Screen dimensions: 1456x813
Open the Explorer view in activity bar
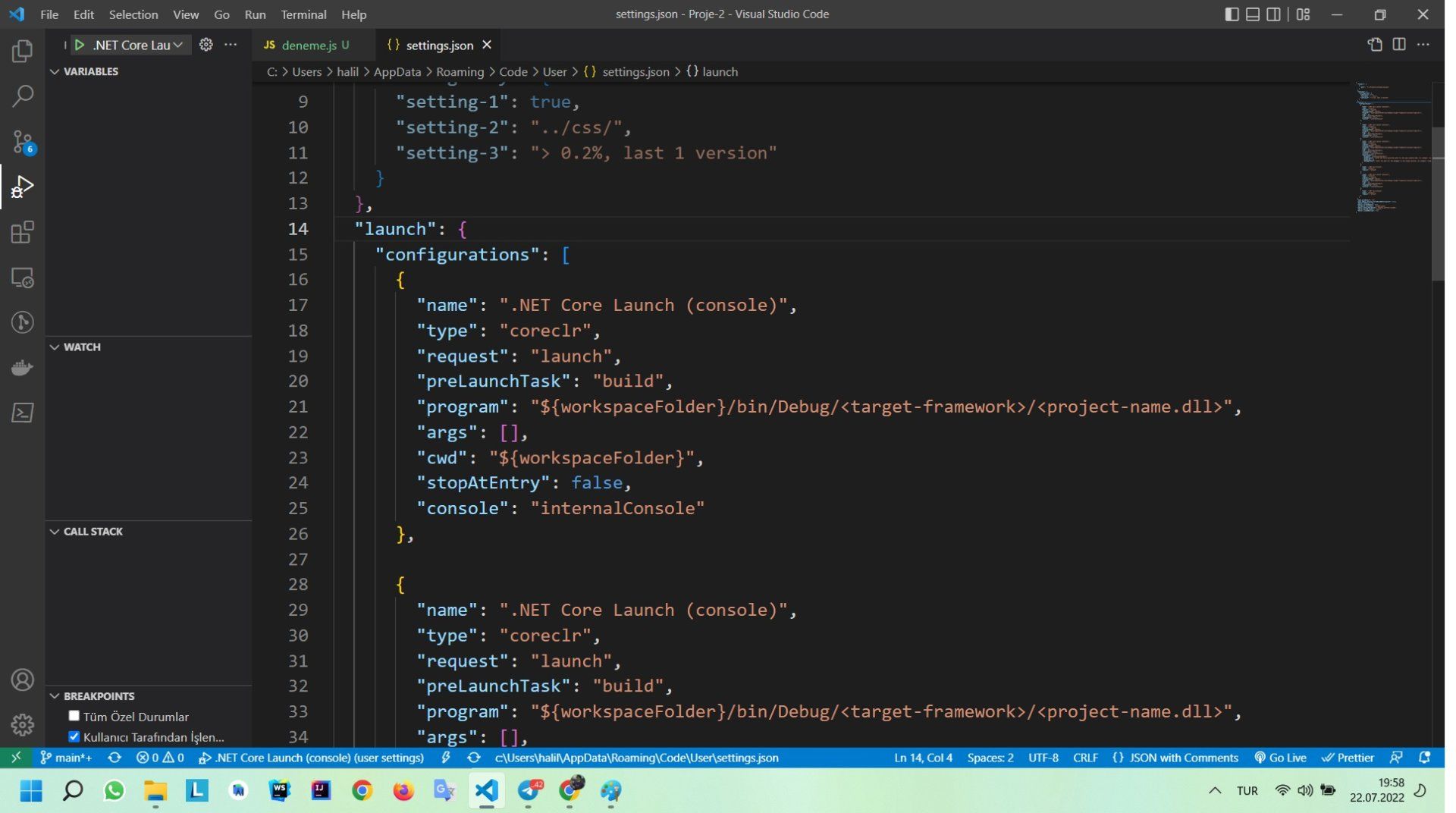[22, 51]
